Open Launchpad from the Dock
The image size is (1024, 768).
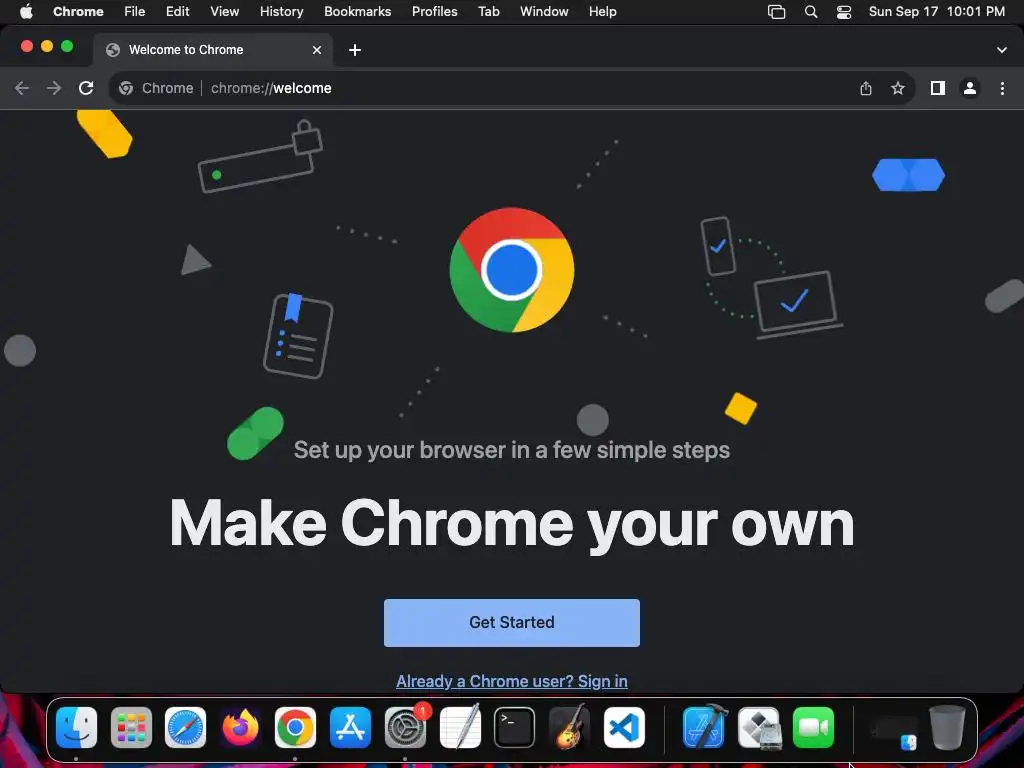point(131,728)
